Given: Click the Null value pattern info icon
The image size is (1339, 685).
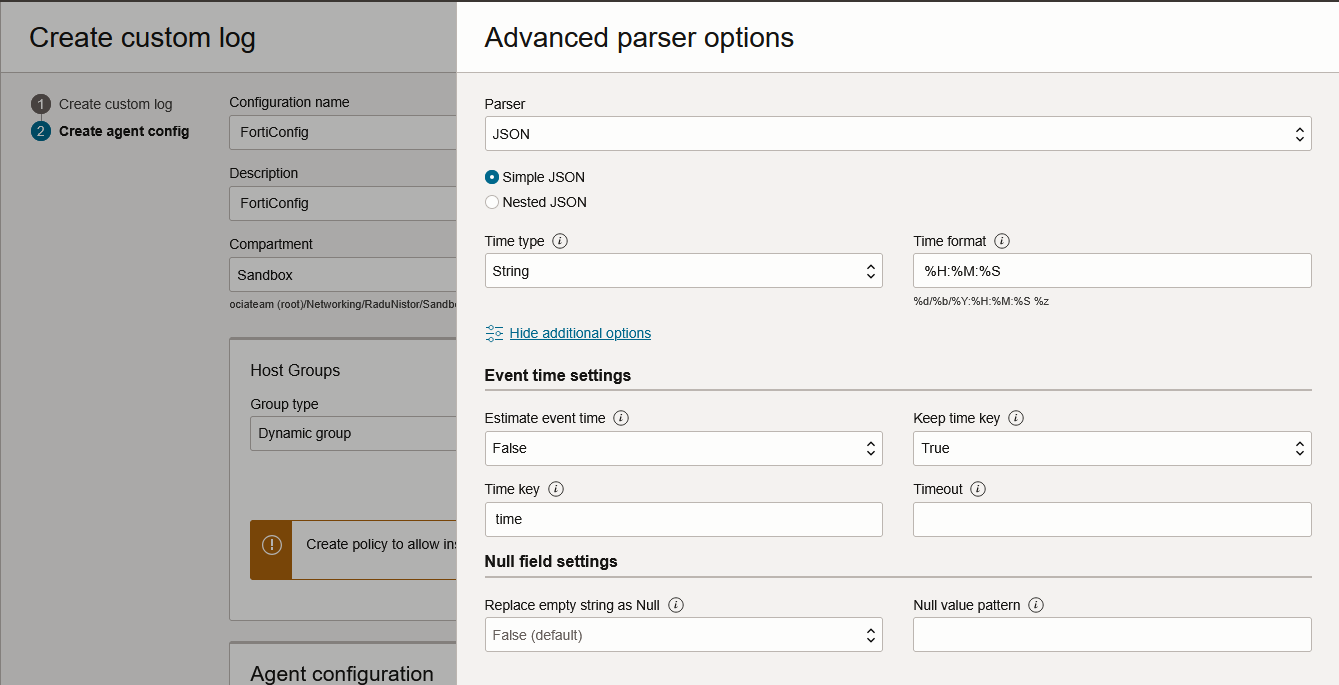Looking at the screenshot, I should [1036, 605].
